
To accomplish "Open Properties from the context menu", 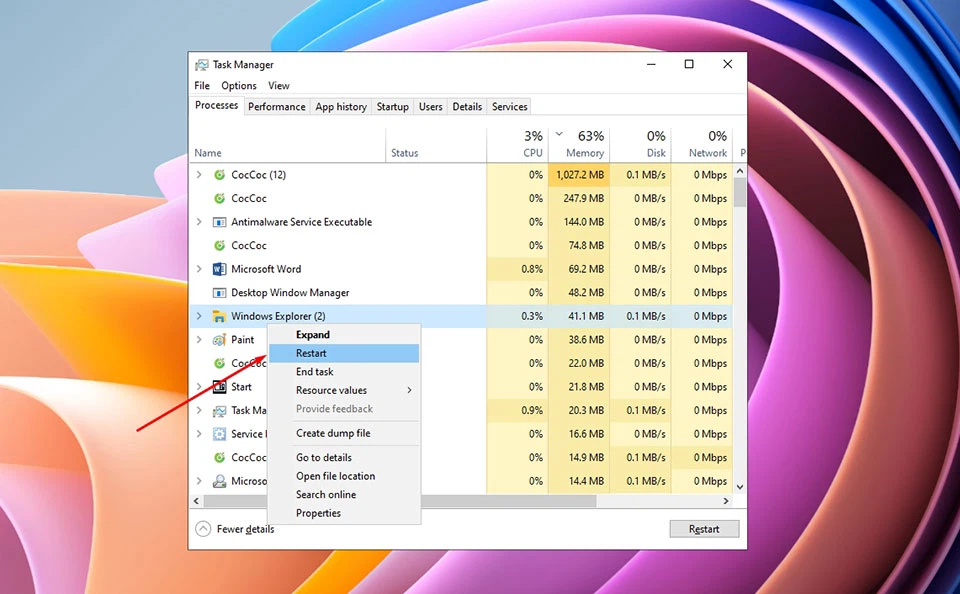I will pyautogui.click(x=344, y=513).
